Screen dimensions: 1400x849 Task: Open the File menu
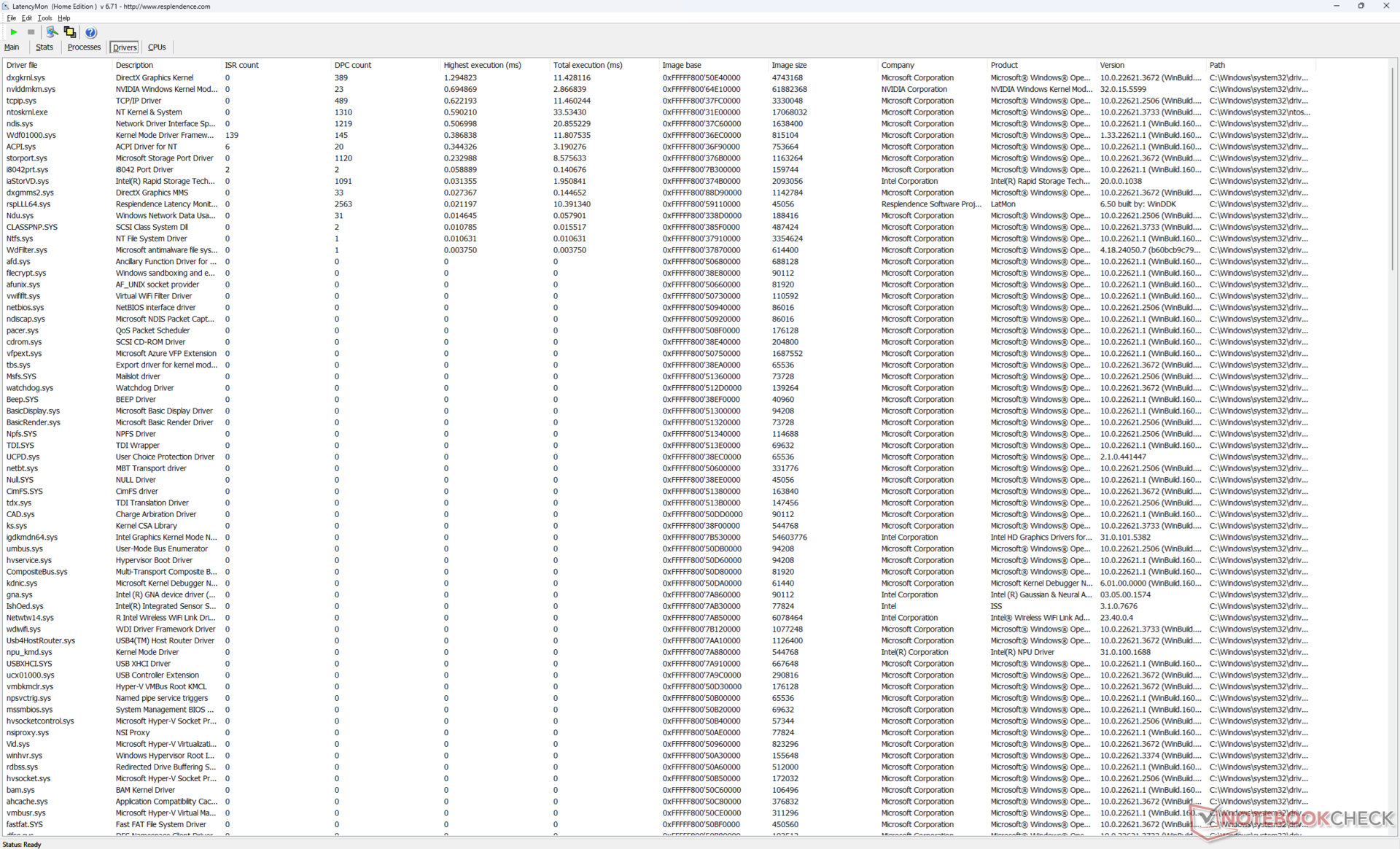[x=11, y=18]
